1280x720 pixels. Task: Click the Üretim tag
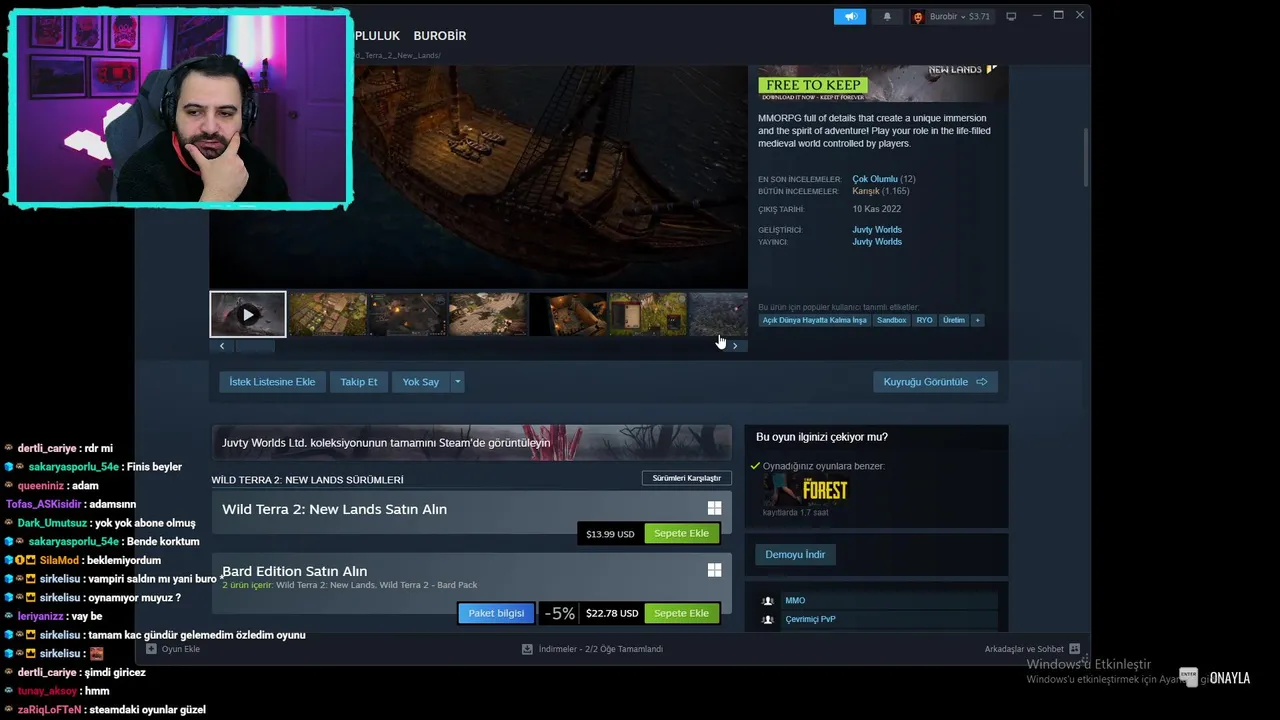pos(954,320)
